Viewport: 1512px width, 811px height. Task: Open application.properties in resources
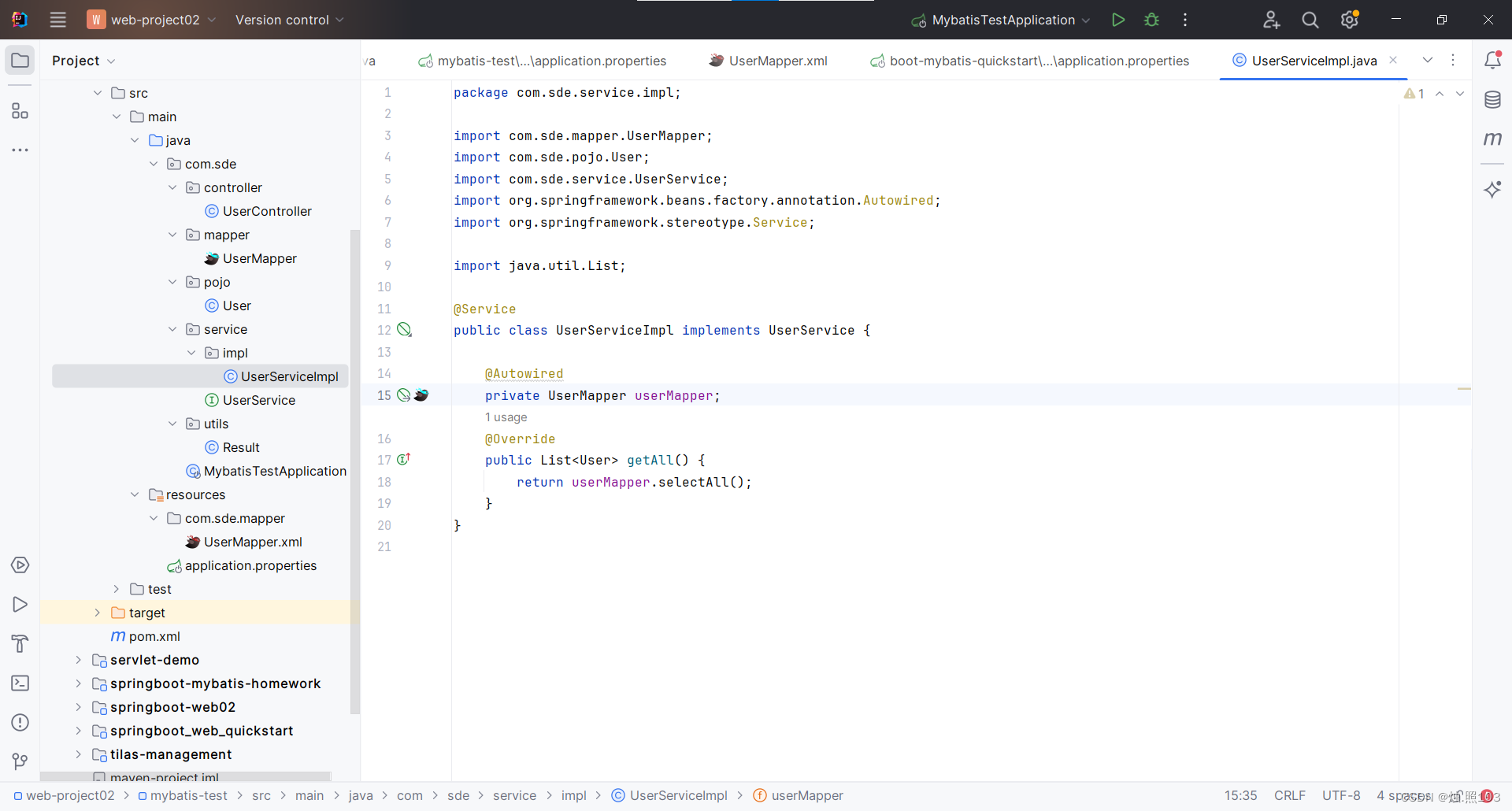click(x=242, y=565)
